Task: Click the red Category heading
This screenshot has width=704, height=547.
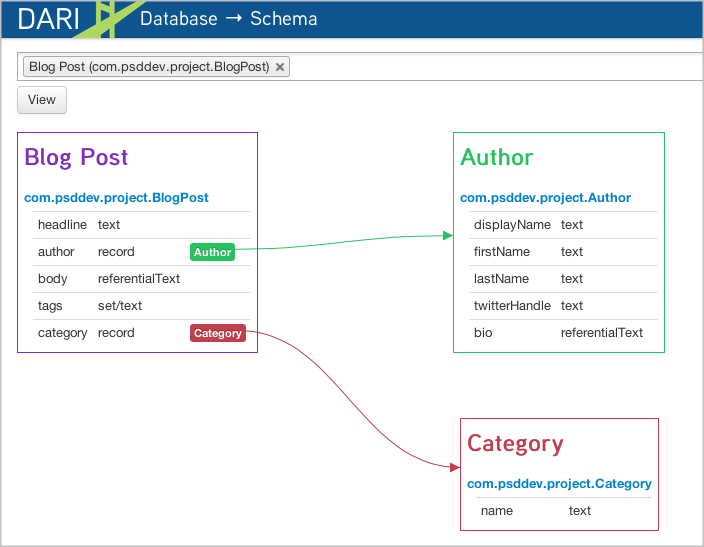Action: [x=515, y=444]
